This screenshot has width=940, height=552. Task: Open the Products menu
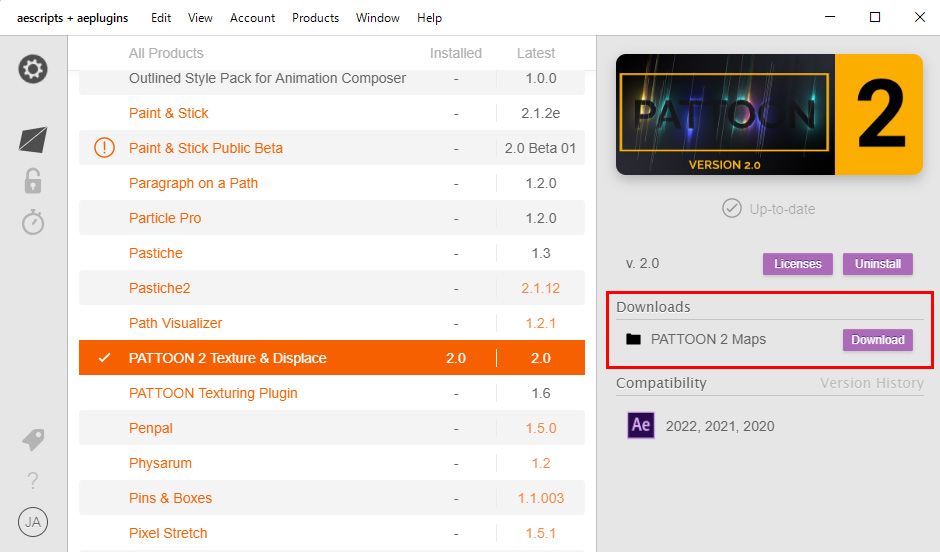(315, 18)
